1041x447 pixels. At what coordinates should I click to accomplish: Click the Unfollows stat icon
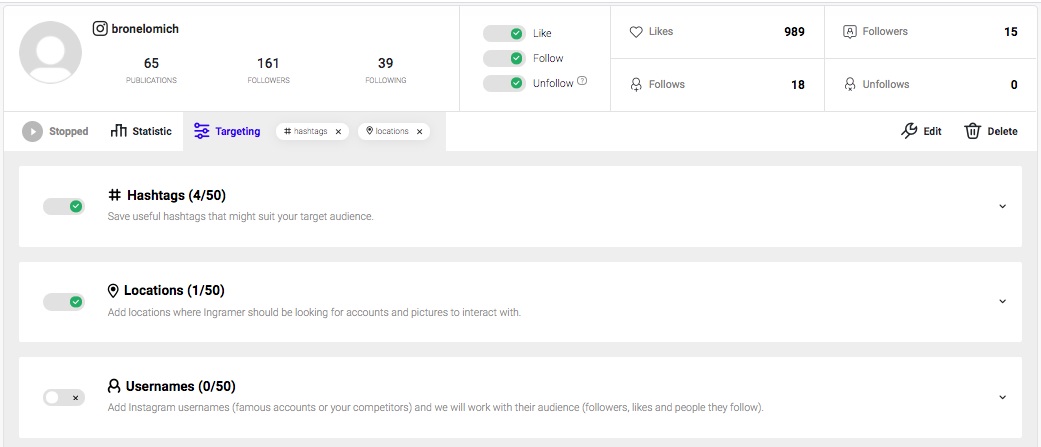click(x=850, y=84)
